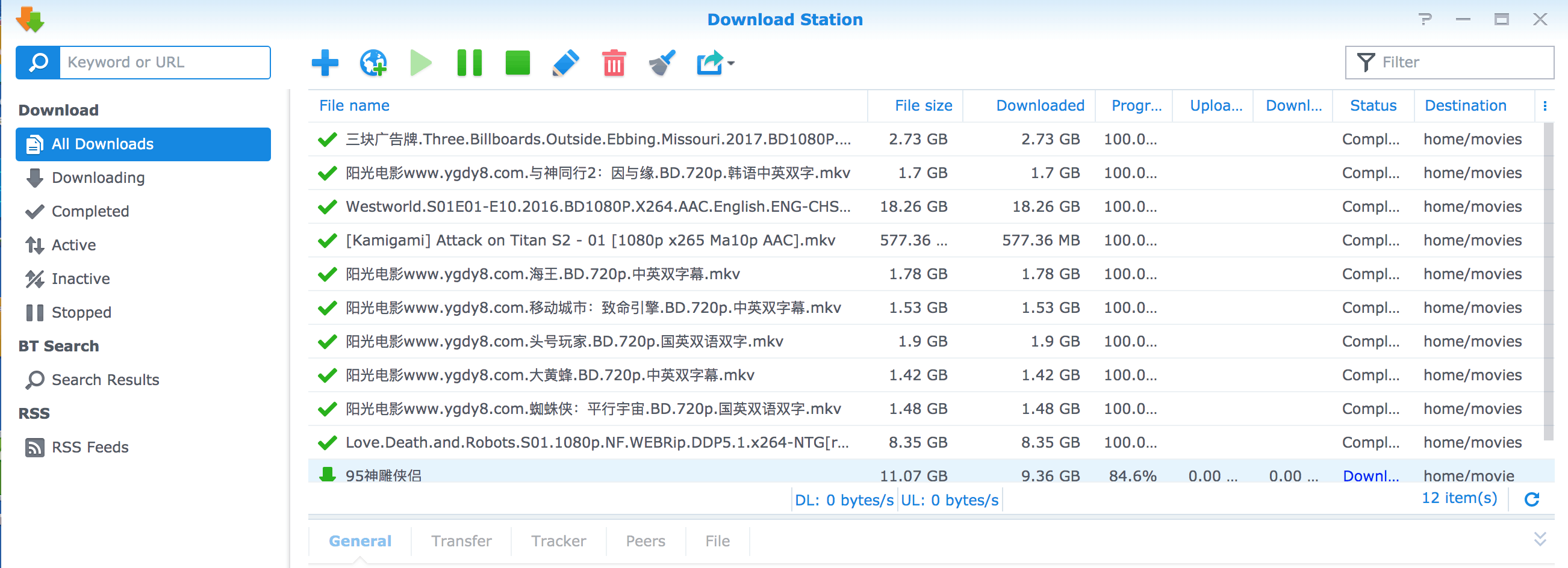
Task: Click the 577.36 MB downloaded cell
Action: pyautogui.click(x=1041, y=240)
